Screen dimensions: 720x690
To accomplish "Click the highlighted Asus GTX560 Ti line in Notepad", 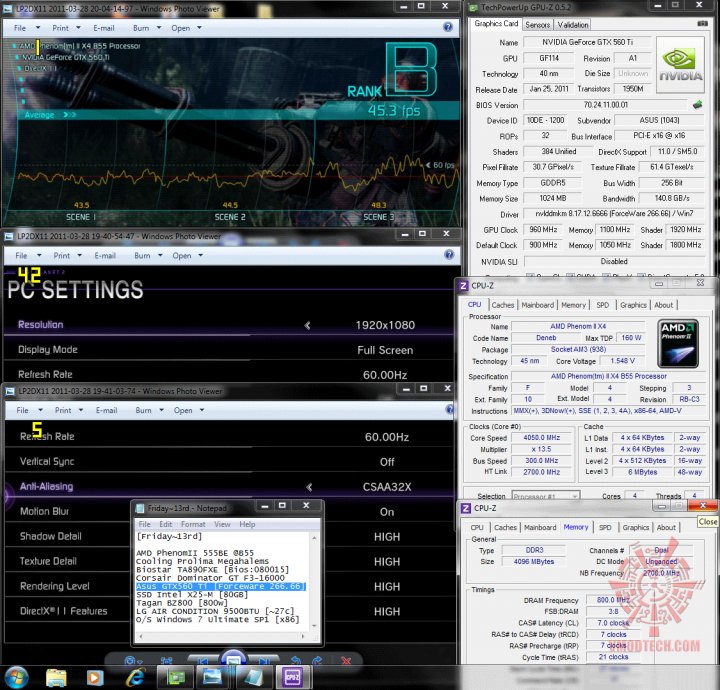I will point(220,586).
